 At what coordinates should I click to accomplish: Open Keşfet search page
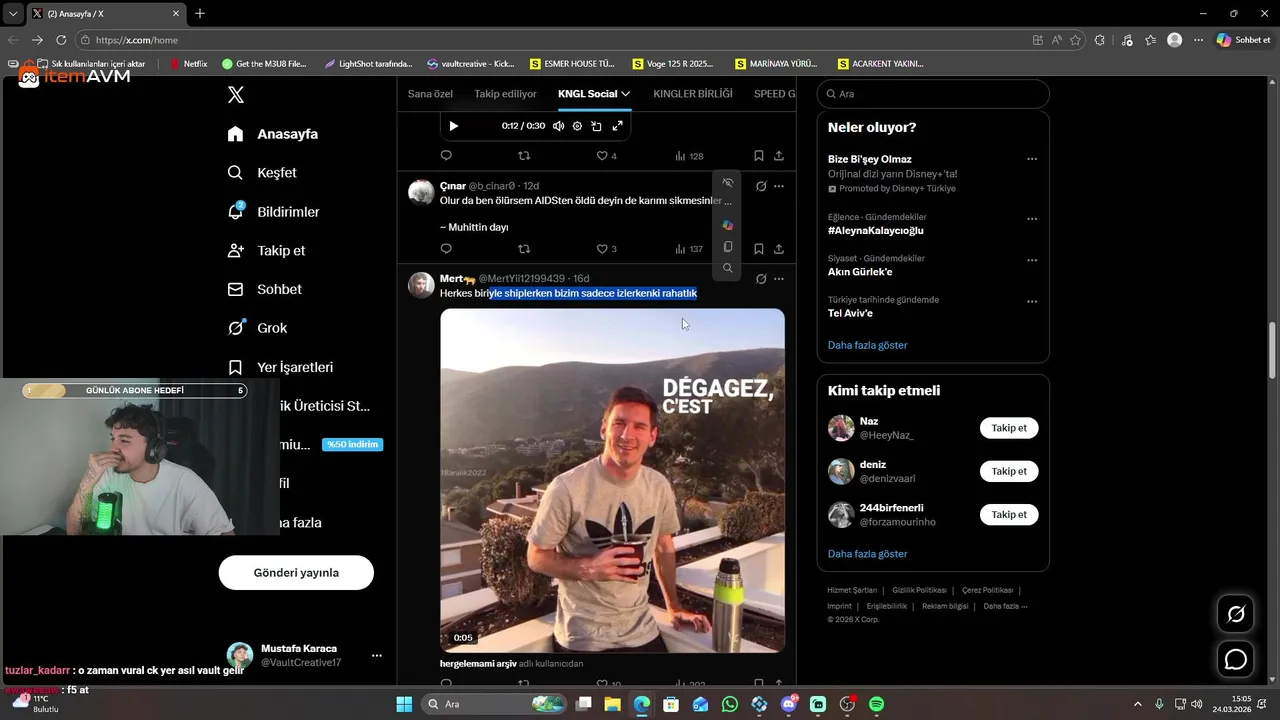pos(262,173)
